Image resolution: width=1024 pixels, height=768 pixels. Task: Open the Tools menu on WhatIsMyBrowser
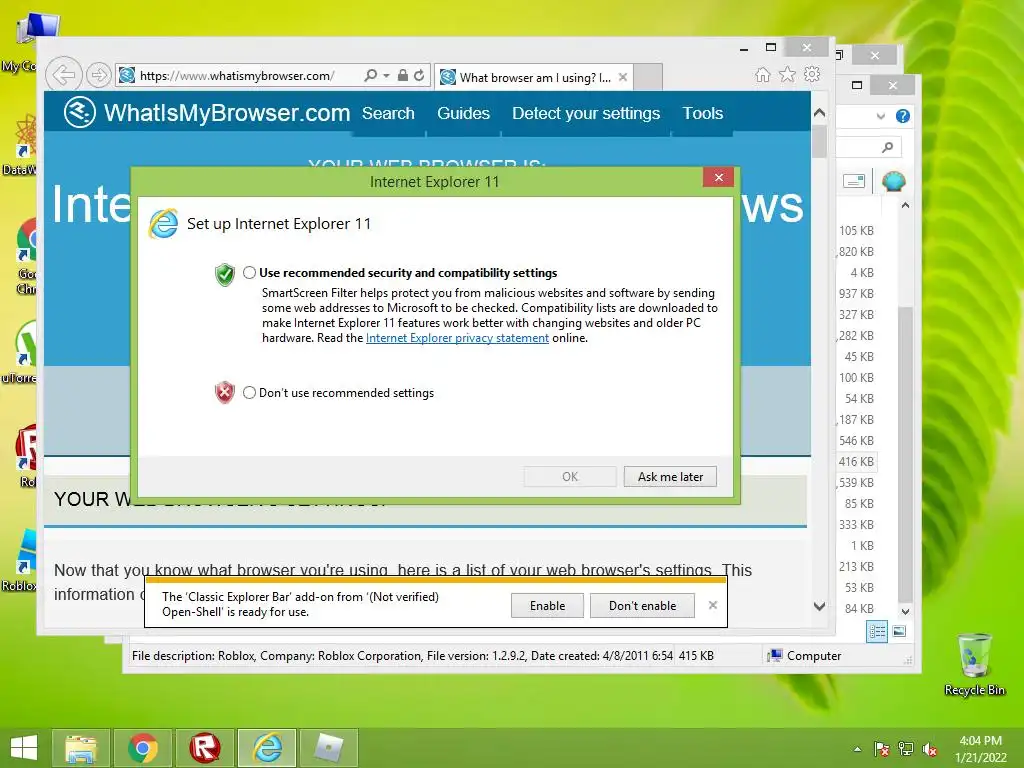coord(703,113)
